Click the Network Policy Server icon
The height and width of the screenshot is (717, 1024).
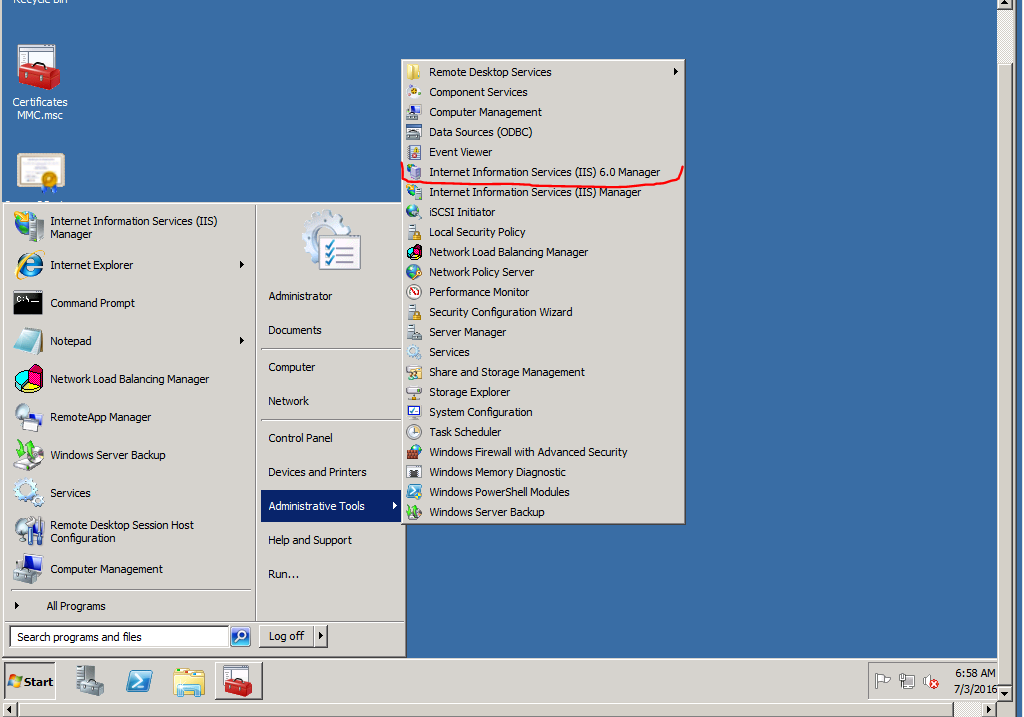tap(413, 272)
